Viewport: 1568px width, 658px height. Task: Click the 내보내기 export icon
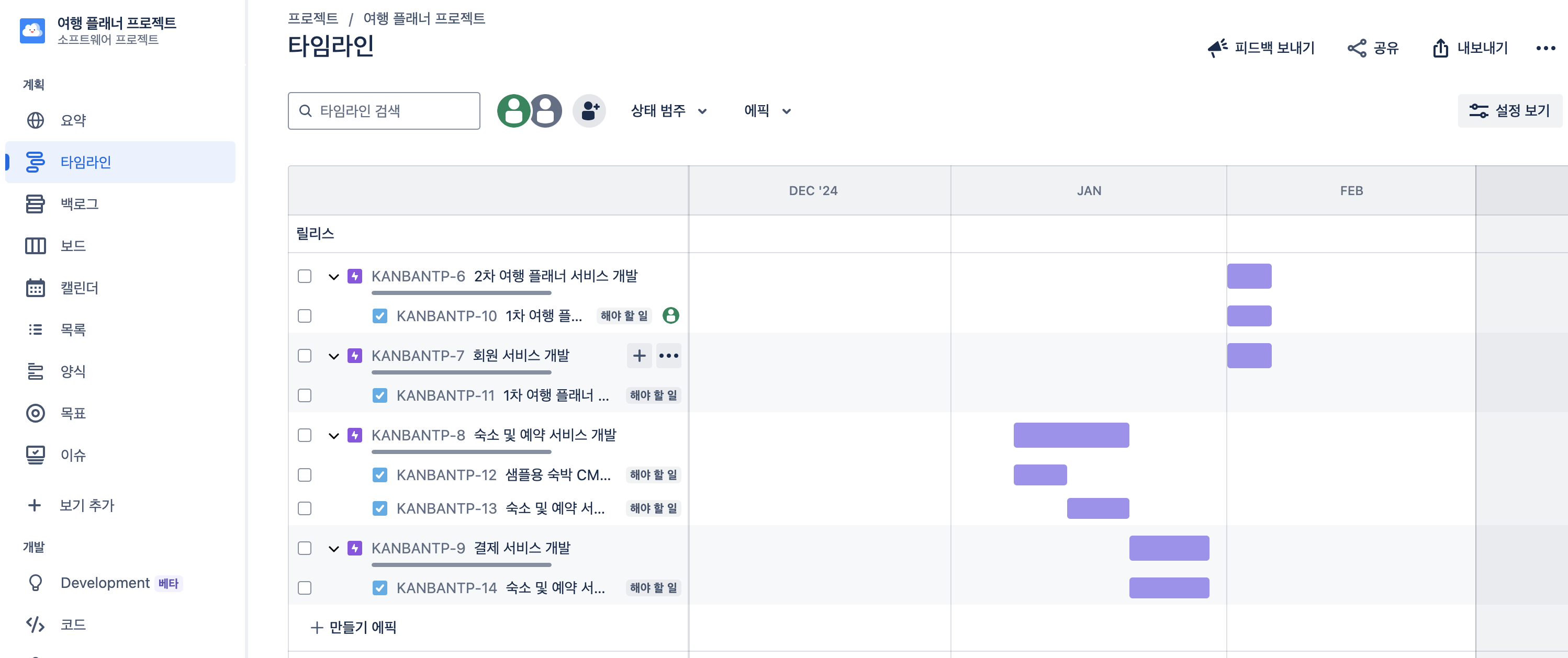[x=1440, y=48]
